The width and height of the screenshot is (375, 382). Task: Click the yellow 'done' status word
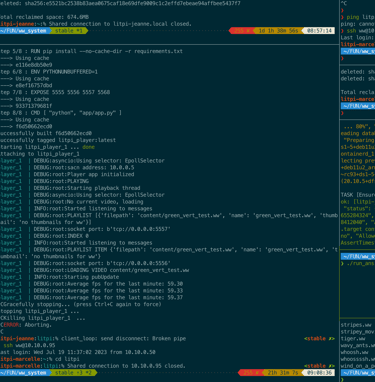tap(88, 147)
